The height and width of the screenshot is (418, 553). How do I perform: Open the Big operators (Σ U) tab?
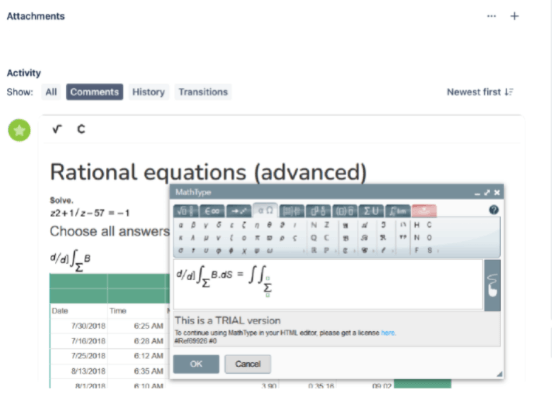tap(371, 211)
